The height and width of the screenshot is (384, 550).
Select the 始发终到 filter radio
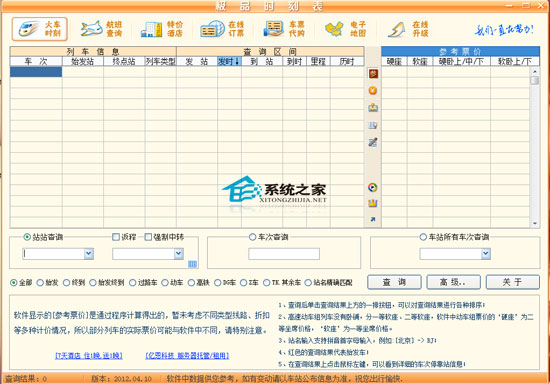coord(93,282)
